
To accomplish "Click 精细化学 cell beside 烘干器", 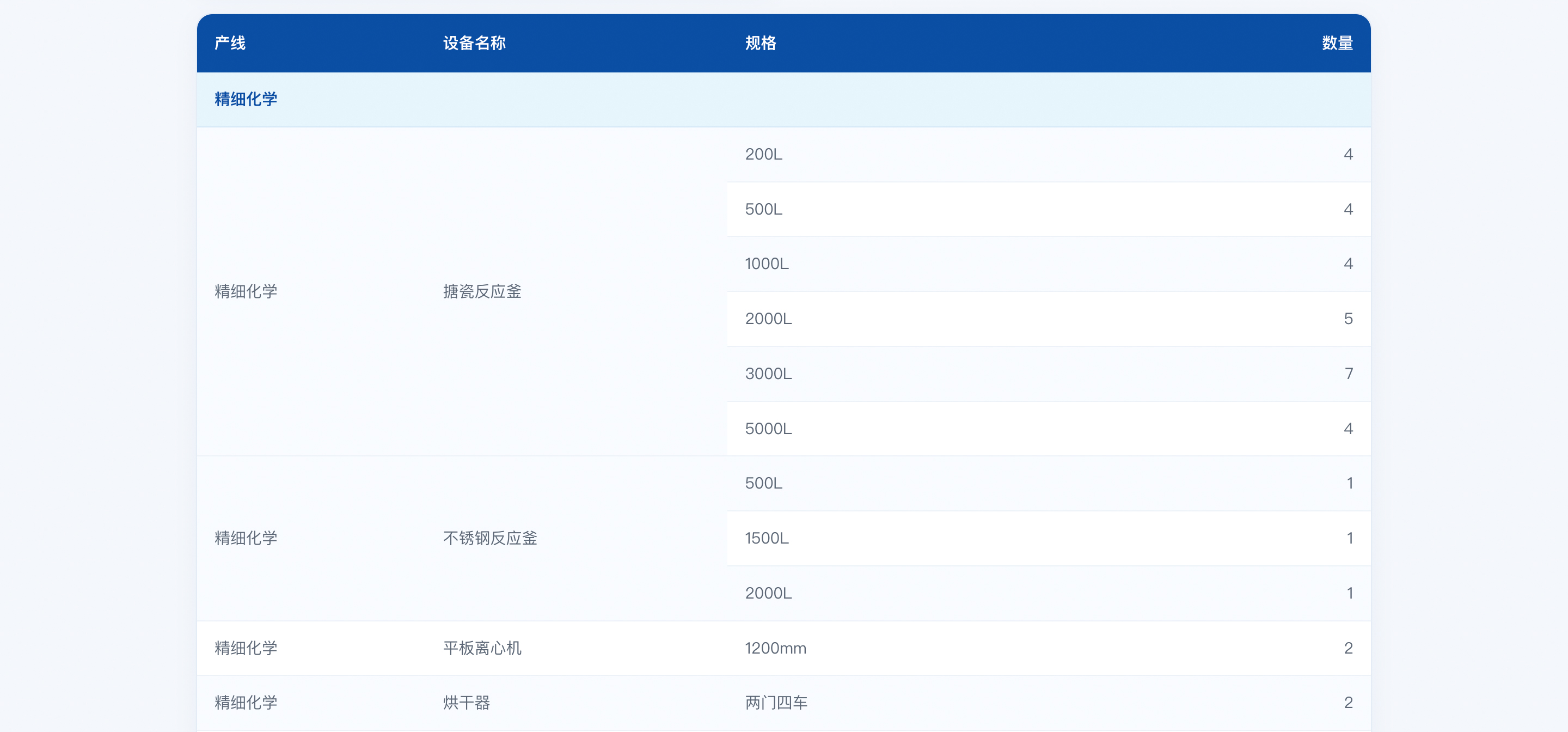I will [x=246, y=703].
